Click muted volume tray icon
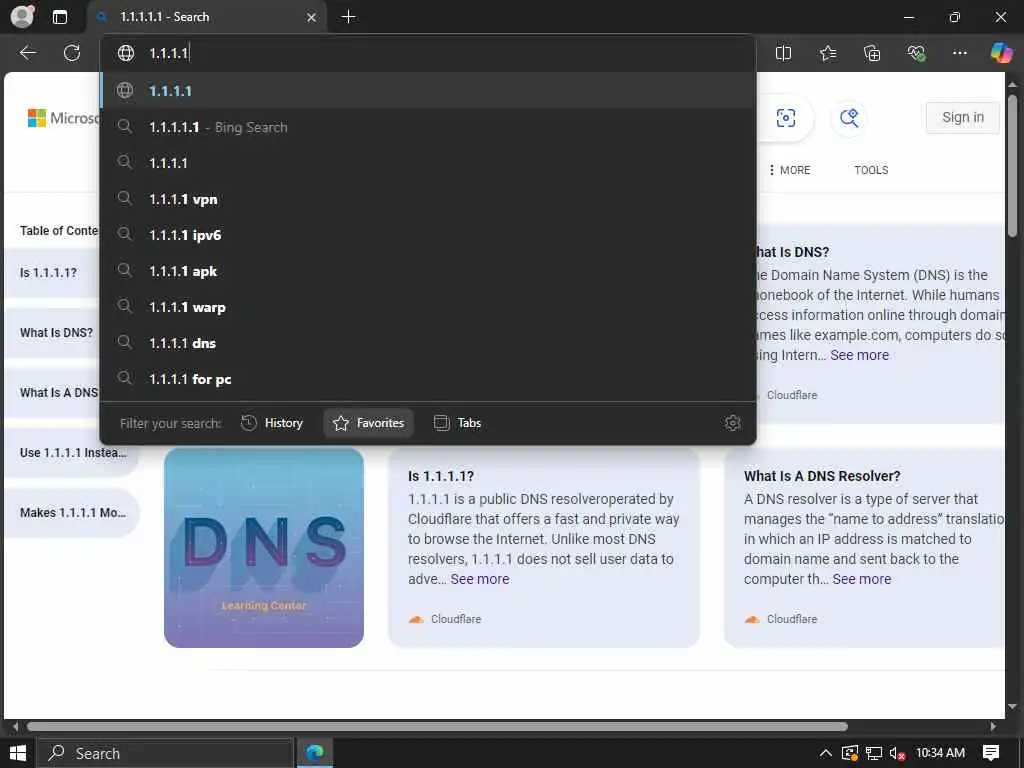The height and width of the screenshot is (768, 1024). click(897, 754)
